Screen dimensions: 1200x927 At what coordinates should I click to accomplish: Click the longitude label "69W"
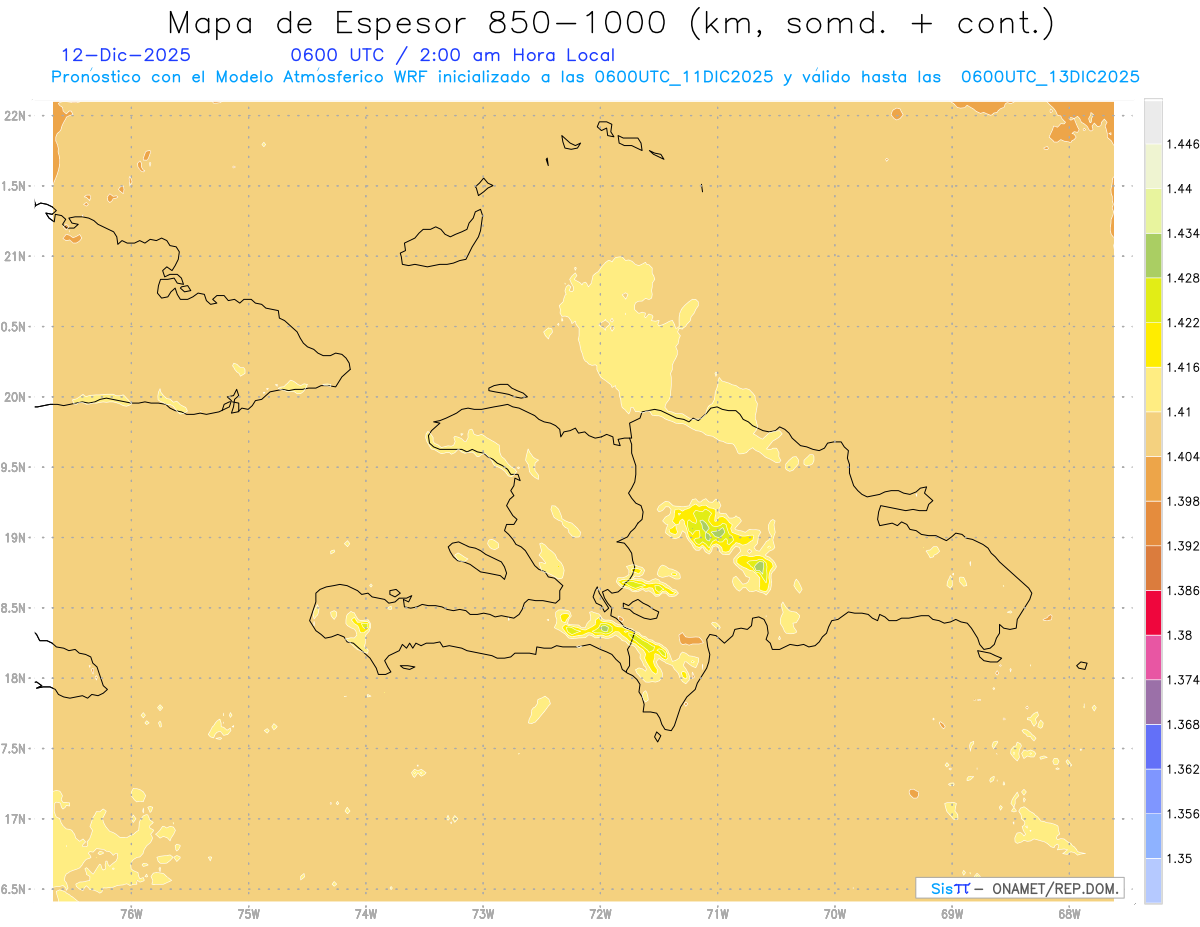pyautogui.click(x=952, y=914)
